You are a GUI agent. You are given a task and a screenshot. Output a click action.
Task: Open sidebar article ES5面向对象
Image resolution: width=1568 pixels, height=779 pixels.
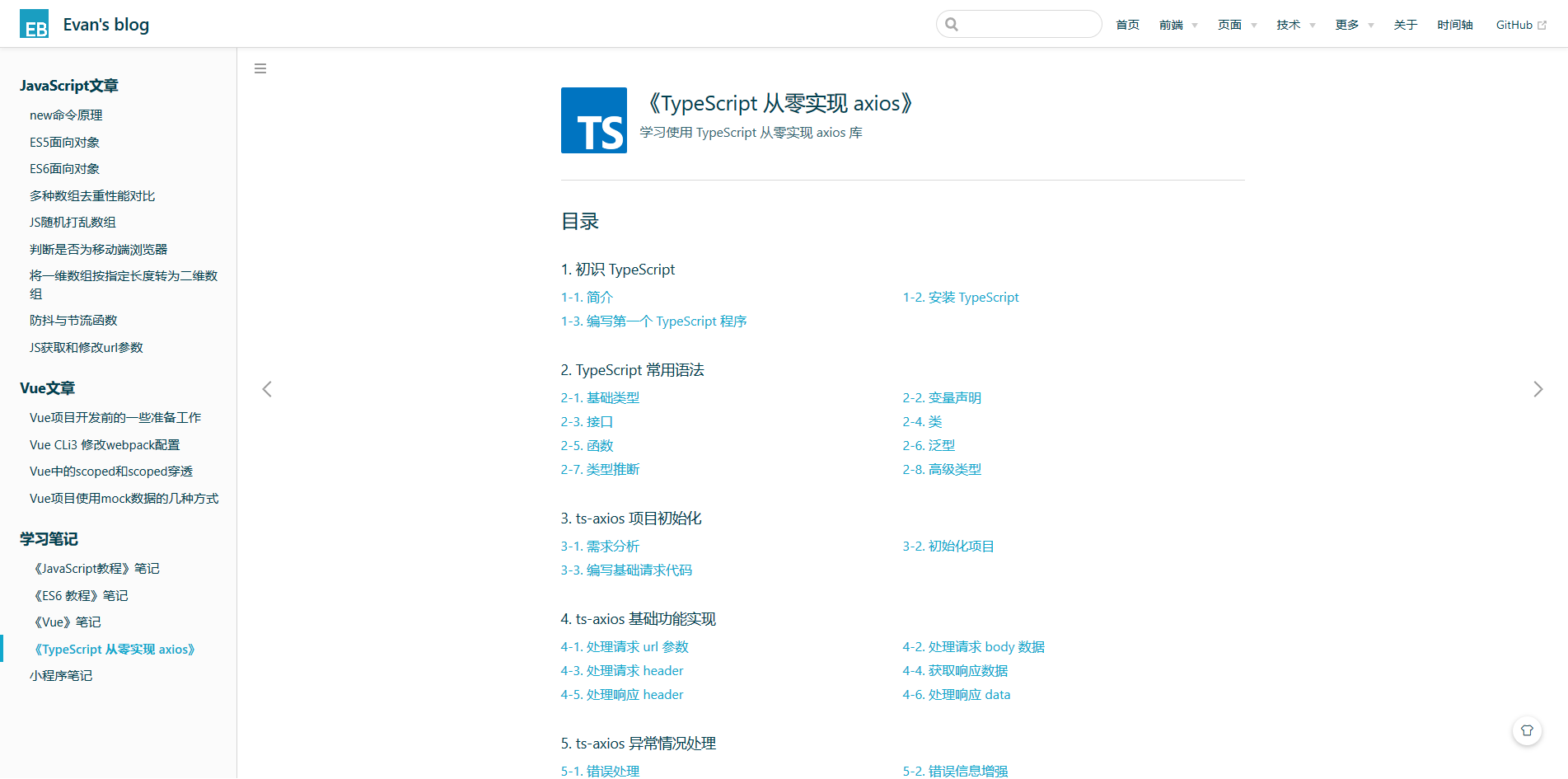(64, 143)
